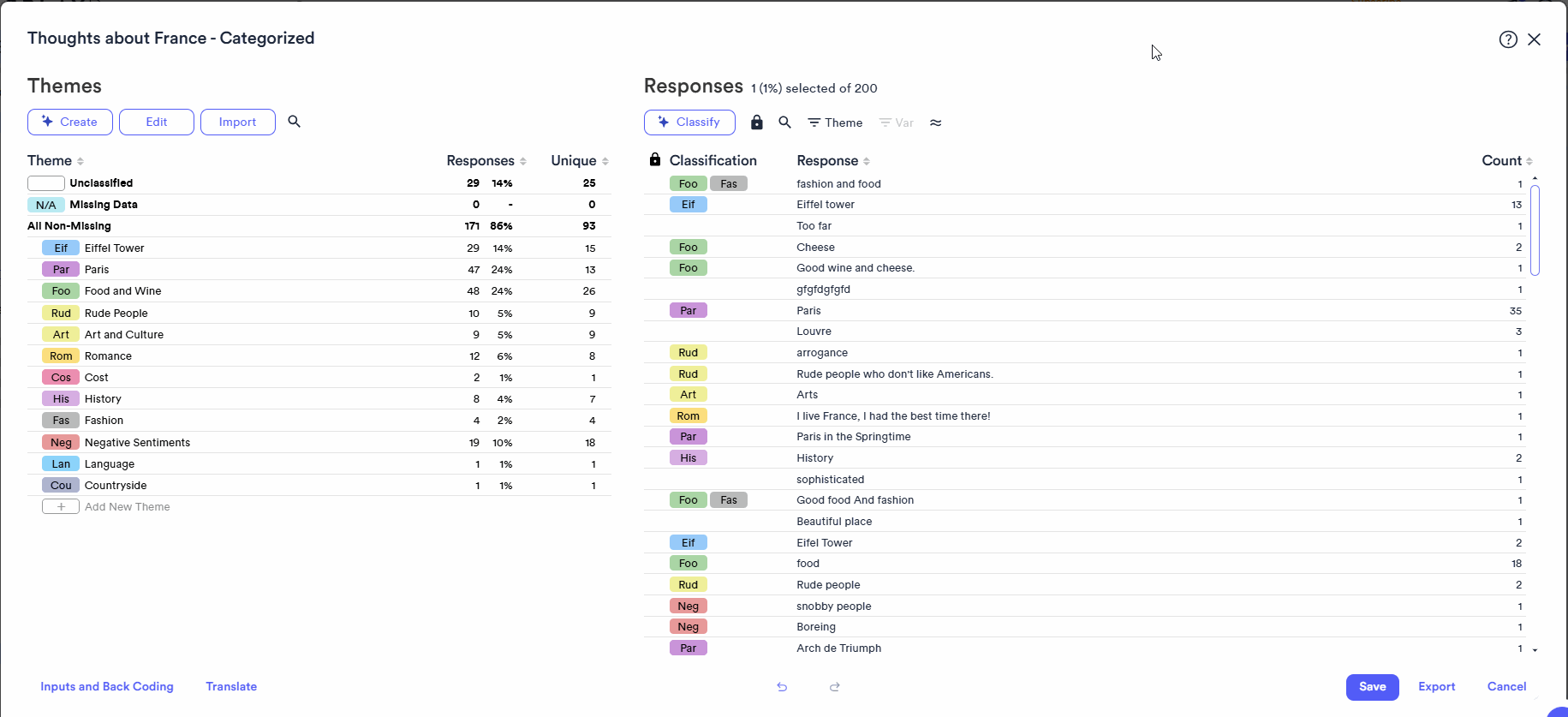The width and height of the screenshot is (1568, 717).
Task: Click the Fas tag of Fashion theme
Action: [61, 421]
